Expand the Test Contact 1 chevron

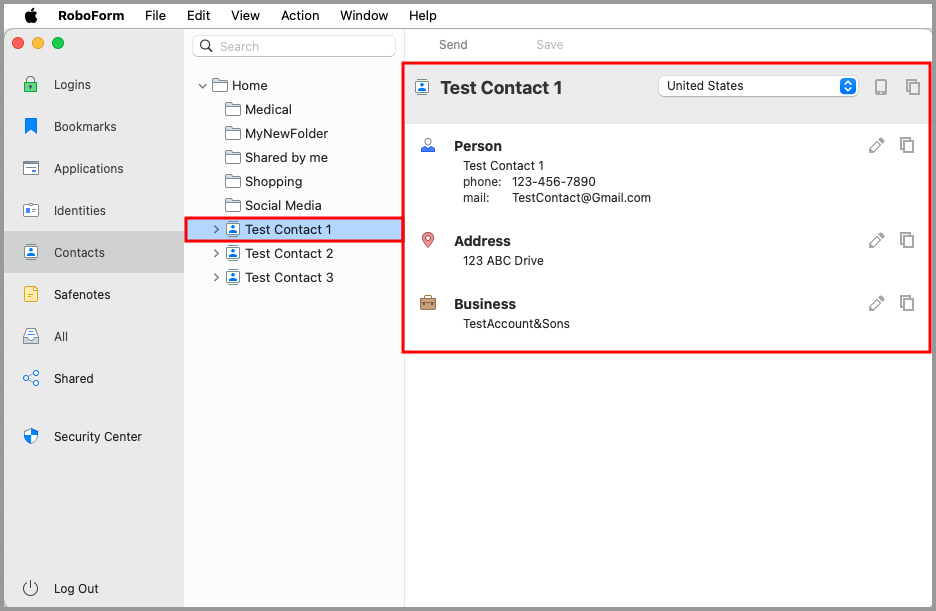(216, 229)
